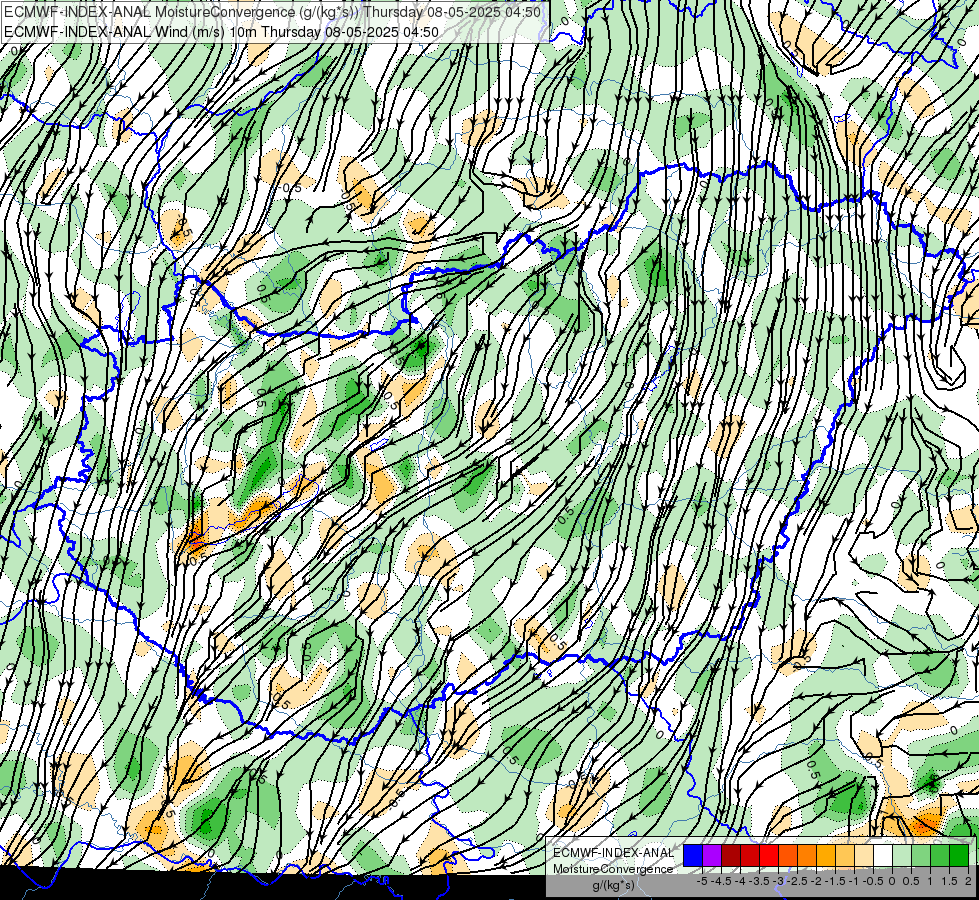Click the legend unit g/(kg*s)
Image resolution: width=979 pixels, height=900 pixels.
[613, 885]
